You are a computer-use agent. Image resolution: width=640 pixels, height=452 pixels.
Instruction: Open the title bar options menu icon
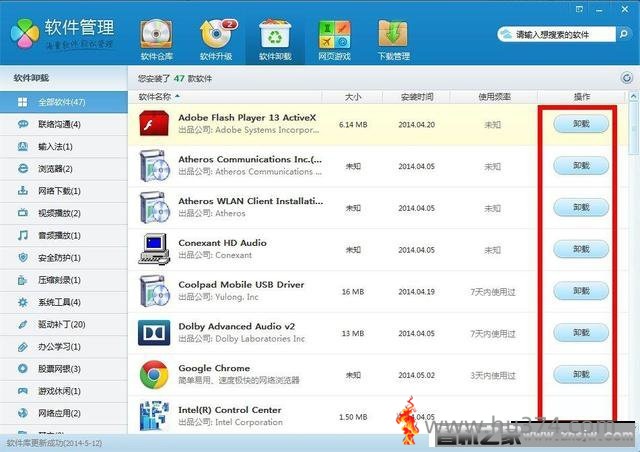579,9
